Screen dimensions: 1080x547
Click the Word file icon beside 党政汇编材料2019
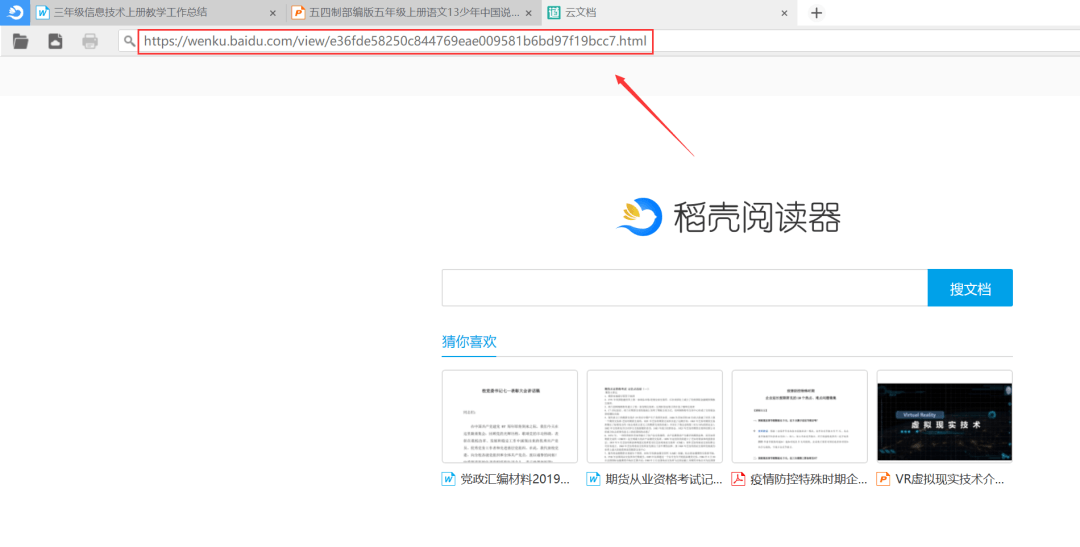pyautogui.click(x=449, y=479)
